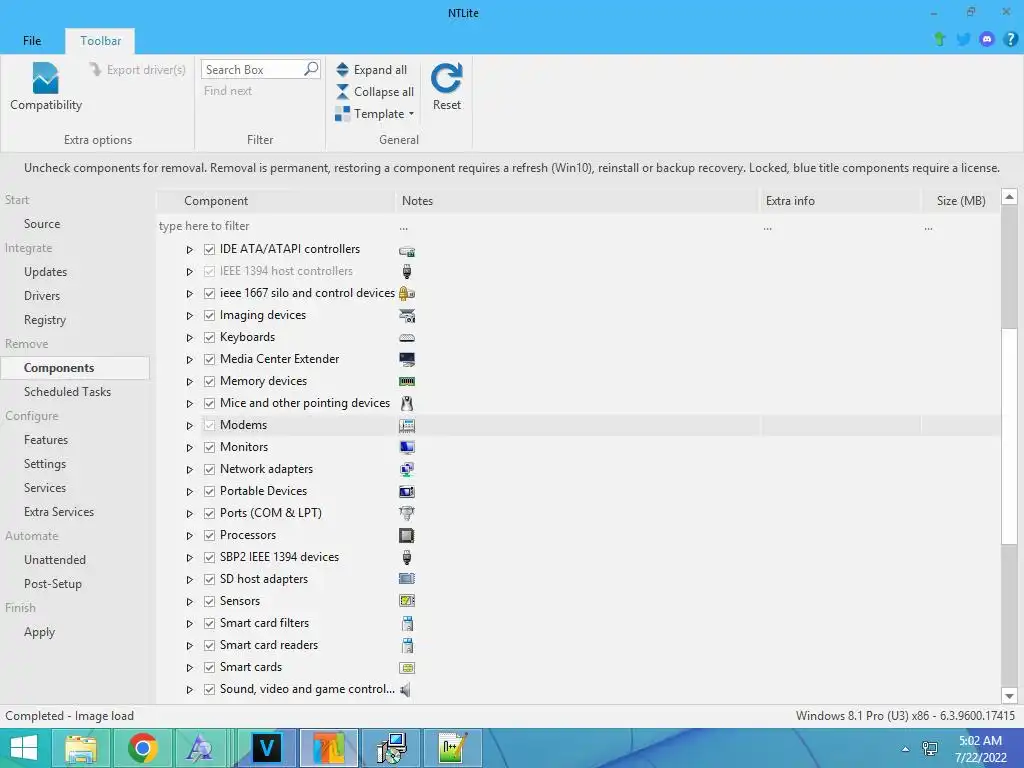The image size is (1024, 768).
Task: Uncheck the Smart cards checkbox
Action: coord(209,667)
